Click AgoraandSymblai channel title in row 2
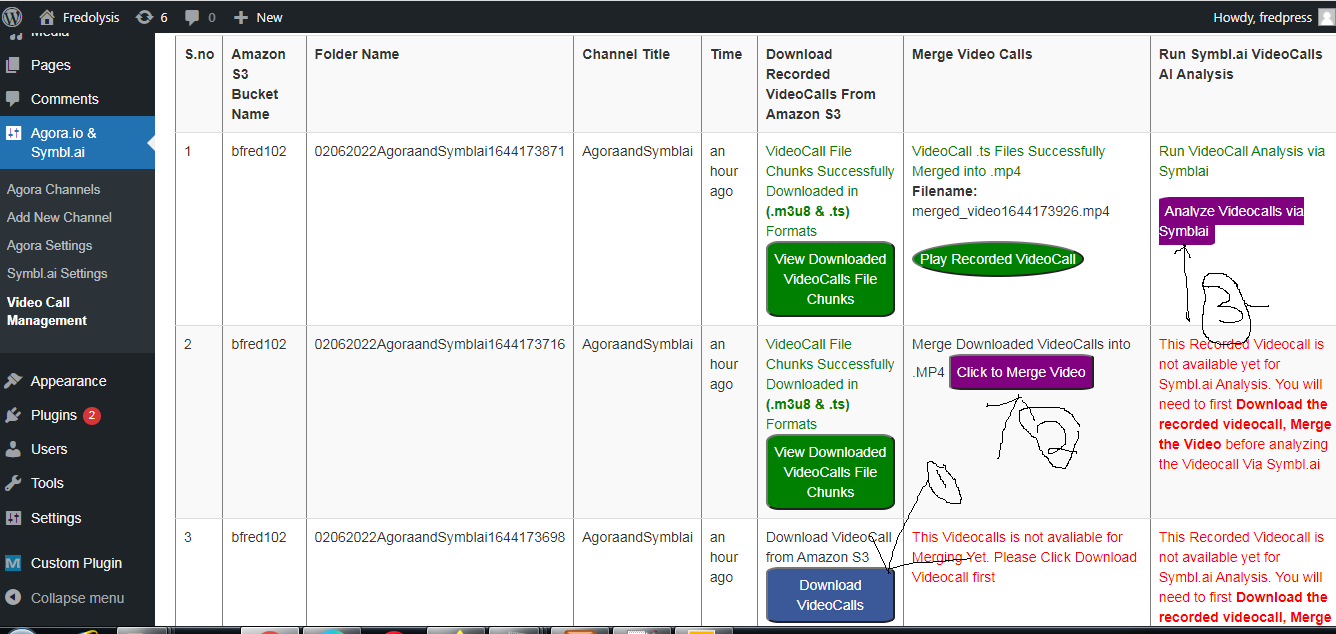1336x634 pixels. pos(637,344)
